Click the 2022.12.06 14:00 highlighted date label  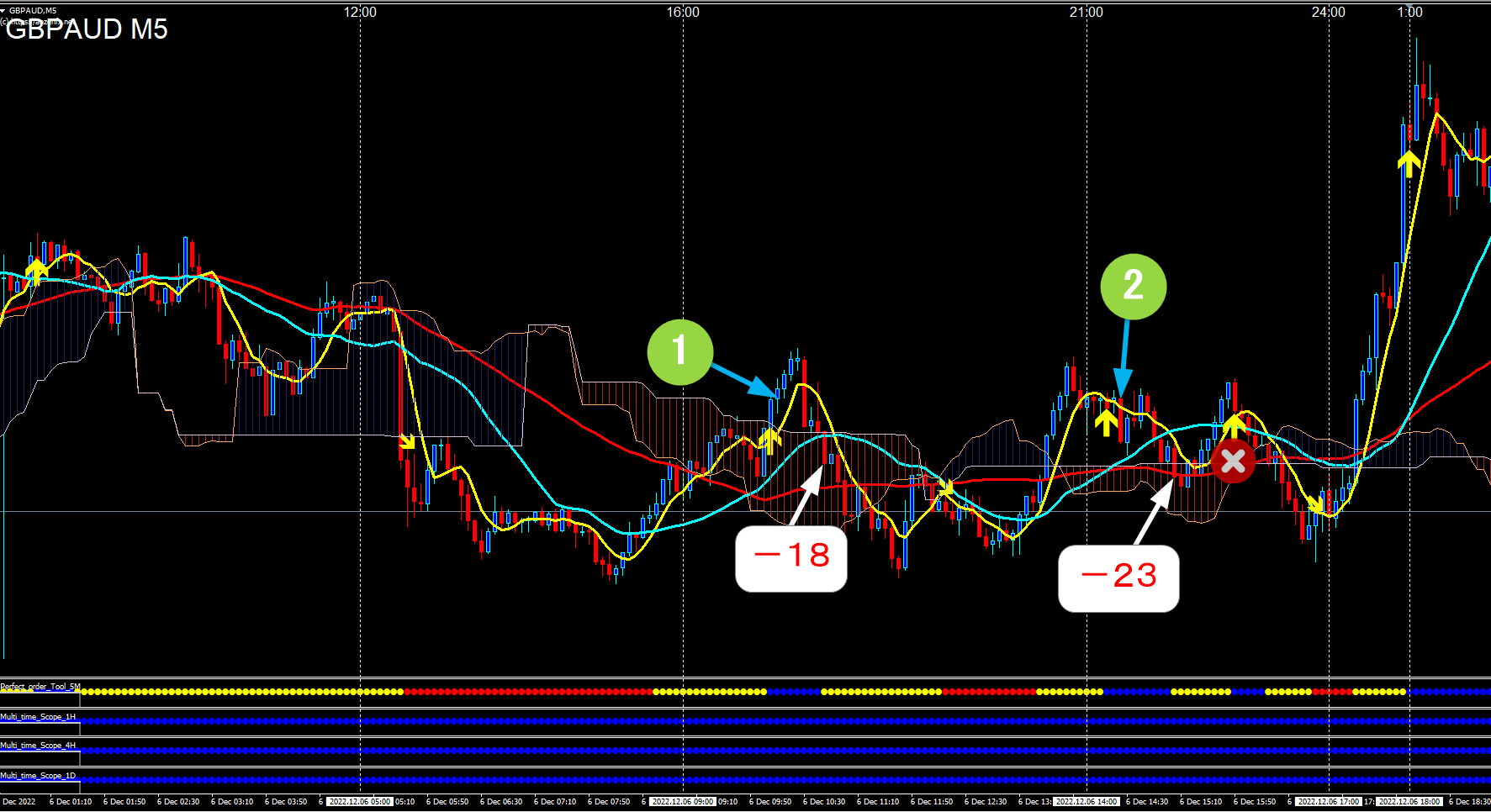[x=1087, y=802]
